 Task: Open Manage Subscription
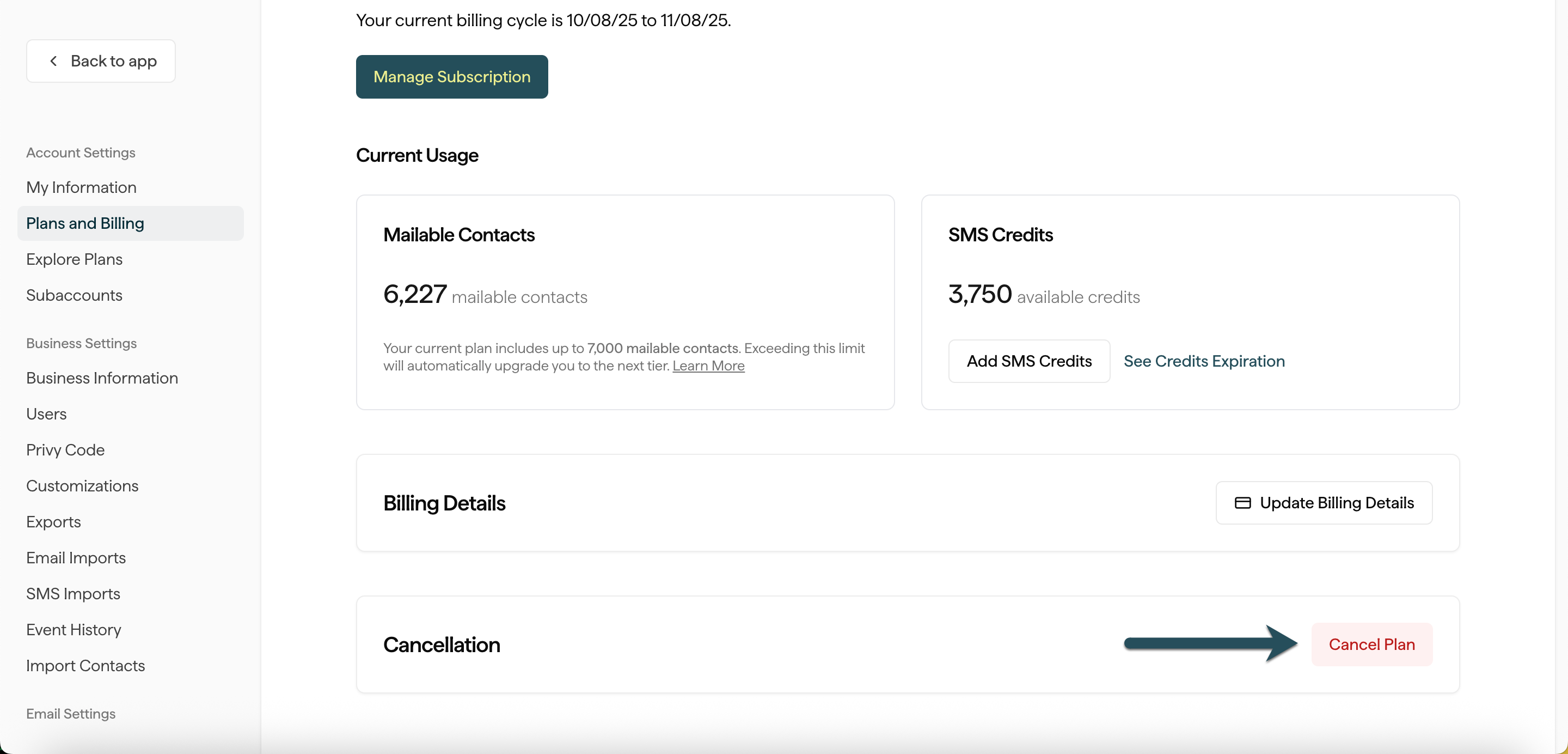[452, 77]
